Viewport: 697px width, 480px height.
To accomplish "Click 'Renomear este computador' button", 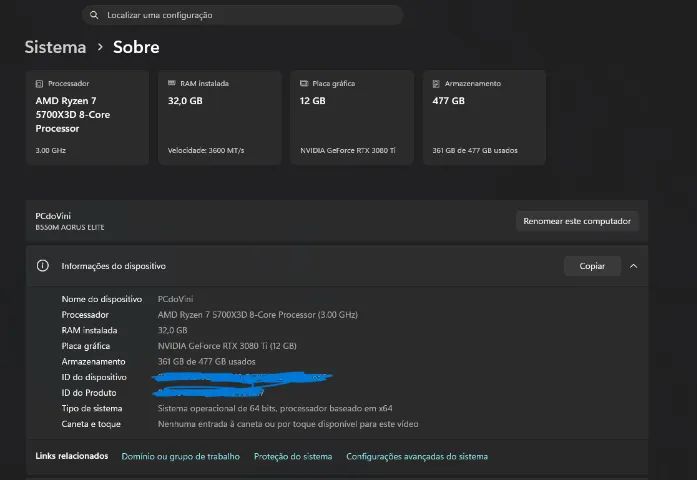I will tap(577, 221).
